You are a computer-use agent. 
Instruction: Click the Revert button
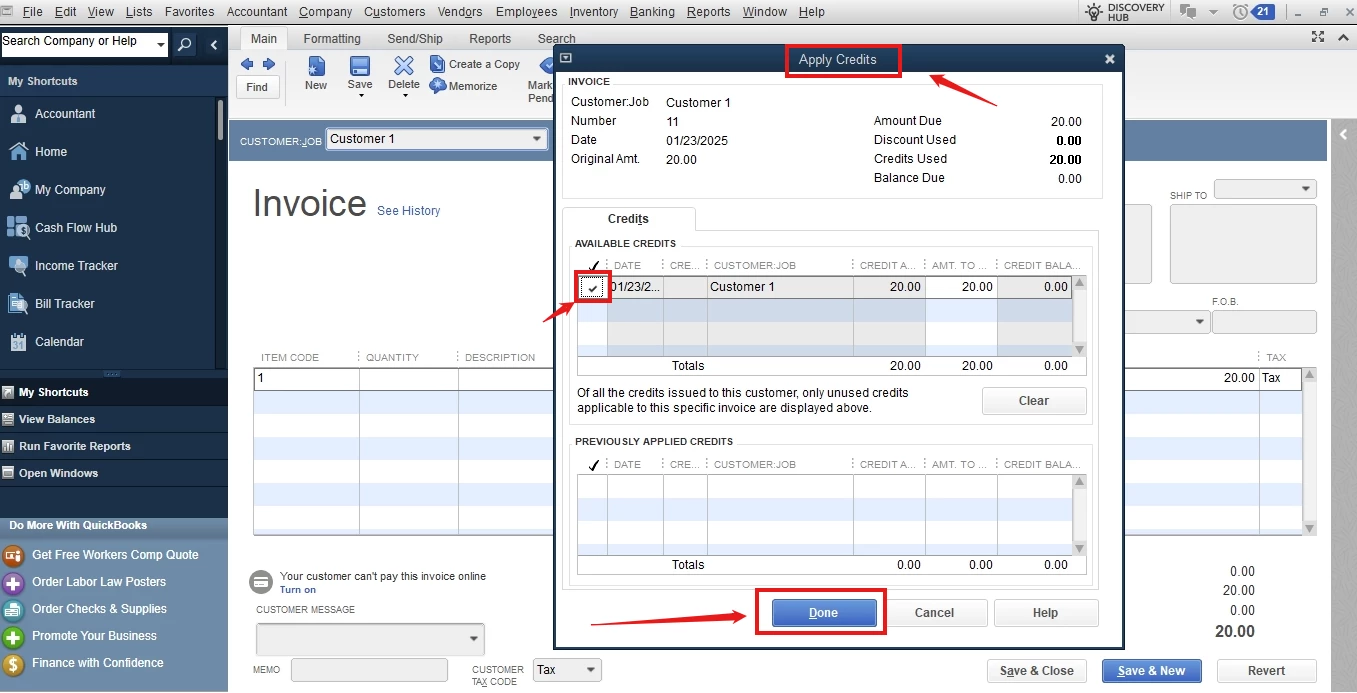point(1266,671)
